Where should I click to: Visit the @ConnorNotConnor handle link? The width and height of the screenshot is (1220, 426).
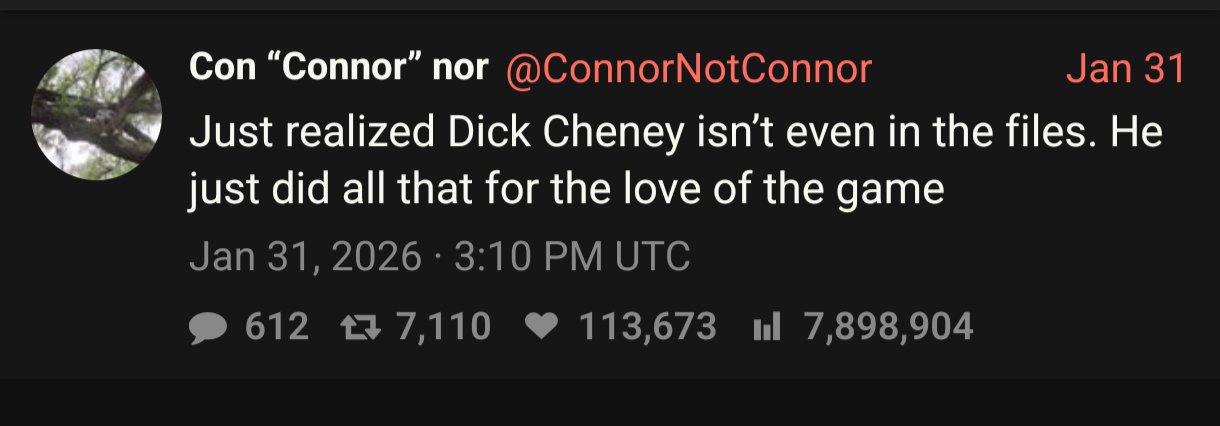(x=689, y=69)
